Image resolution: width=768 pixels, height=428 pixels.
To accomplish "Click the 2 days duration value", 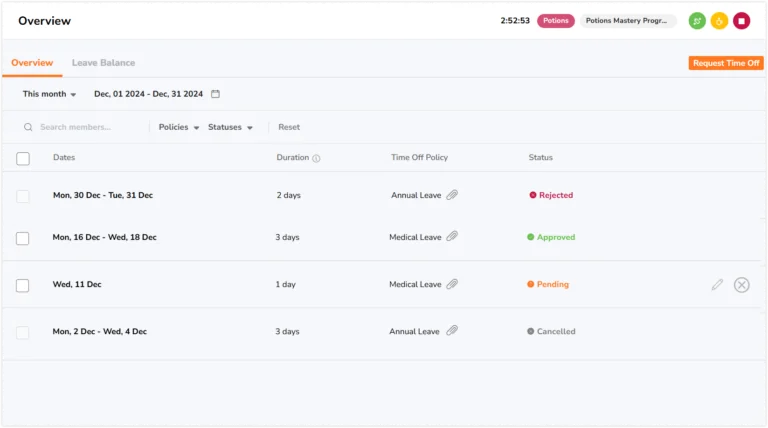I will (x=288, y=195).
